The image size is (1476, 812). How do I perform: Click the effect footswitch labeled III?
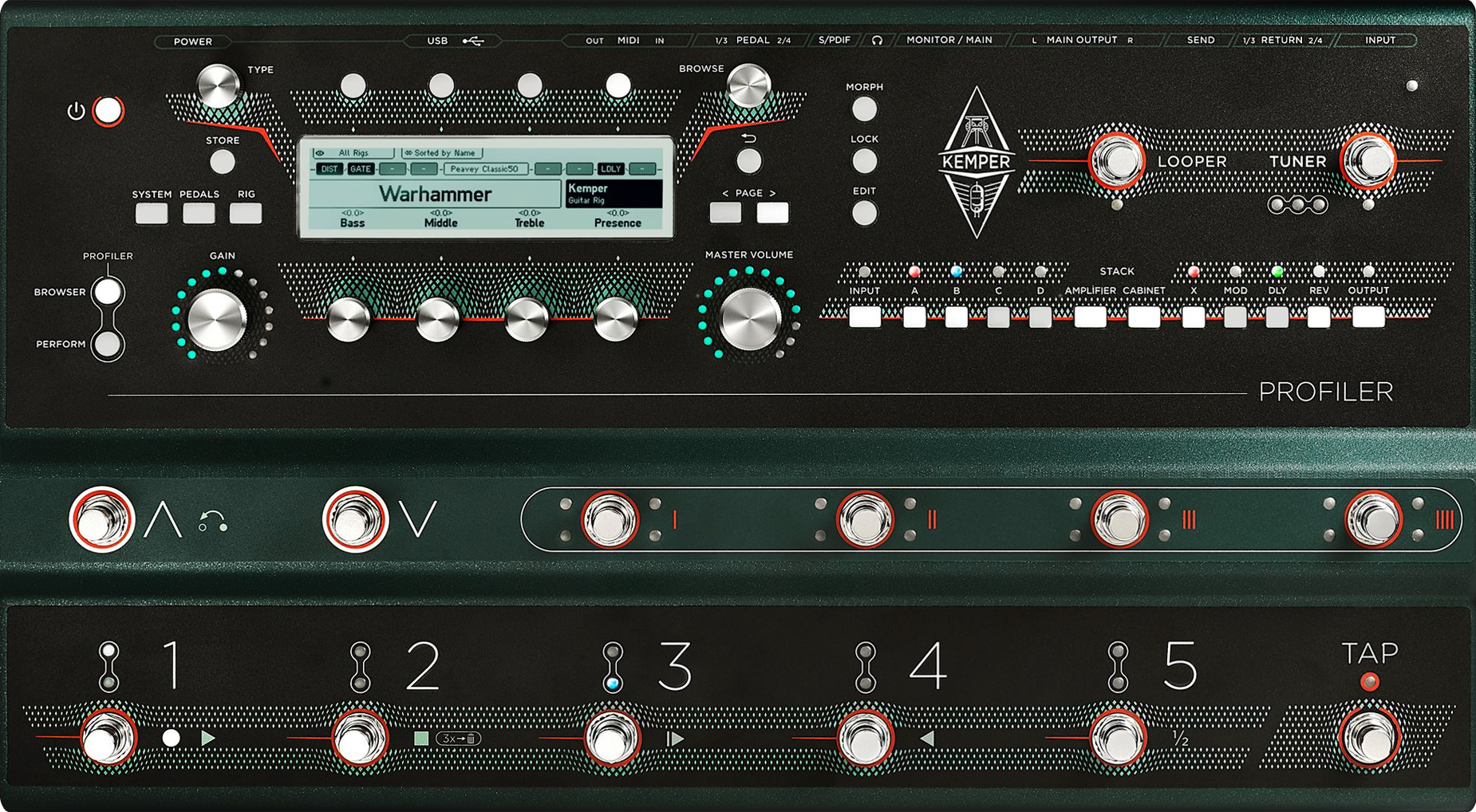pos(1119,519)
